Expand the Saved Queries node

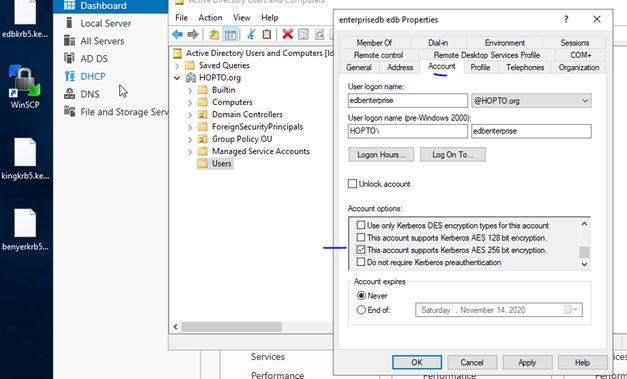[177, 66]
